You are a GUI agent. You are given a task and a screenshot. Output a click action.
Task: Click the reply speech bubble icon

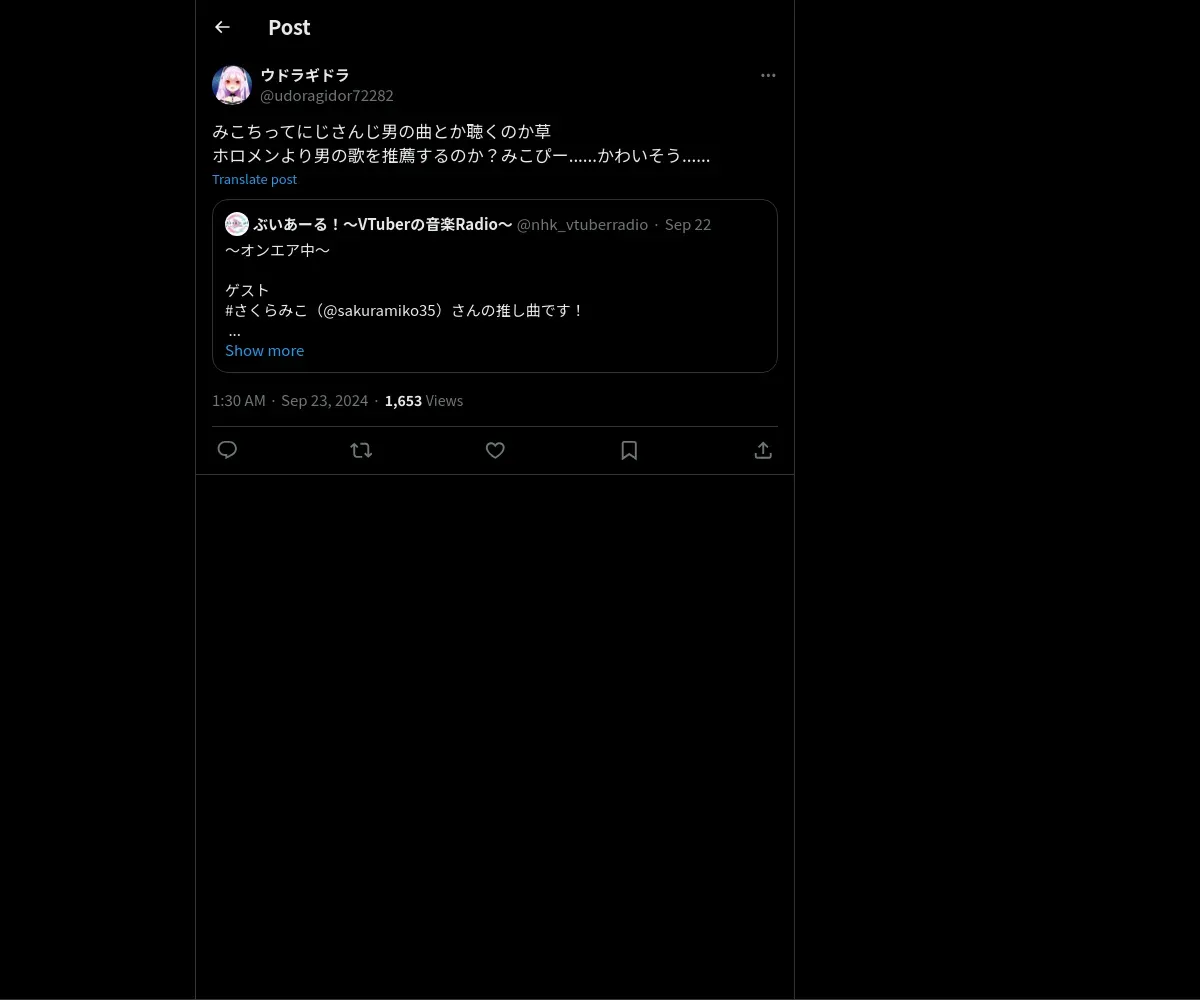coord(227,450)
